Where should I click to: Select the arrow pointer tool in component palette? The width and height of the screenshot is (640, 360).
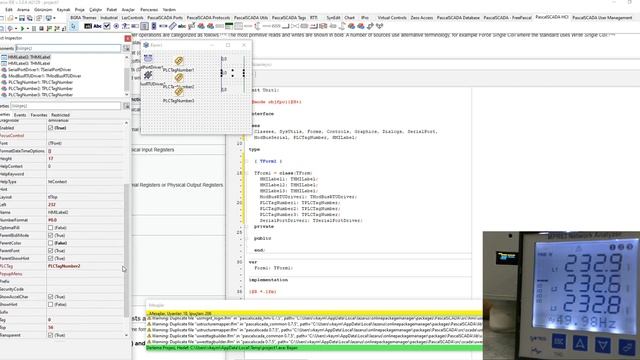pyautogui.click(x=73, y=27)
